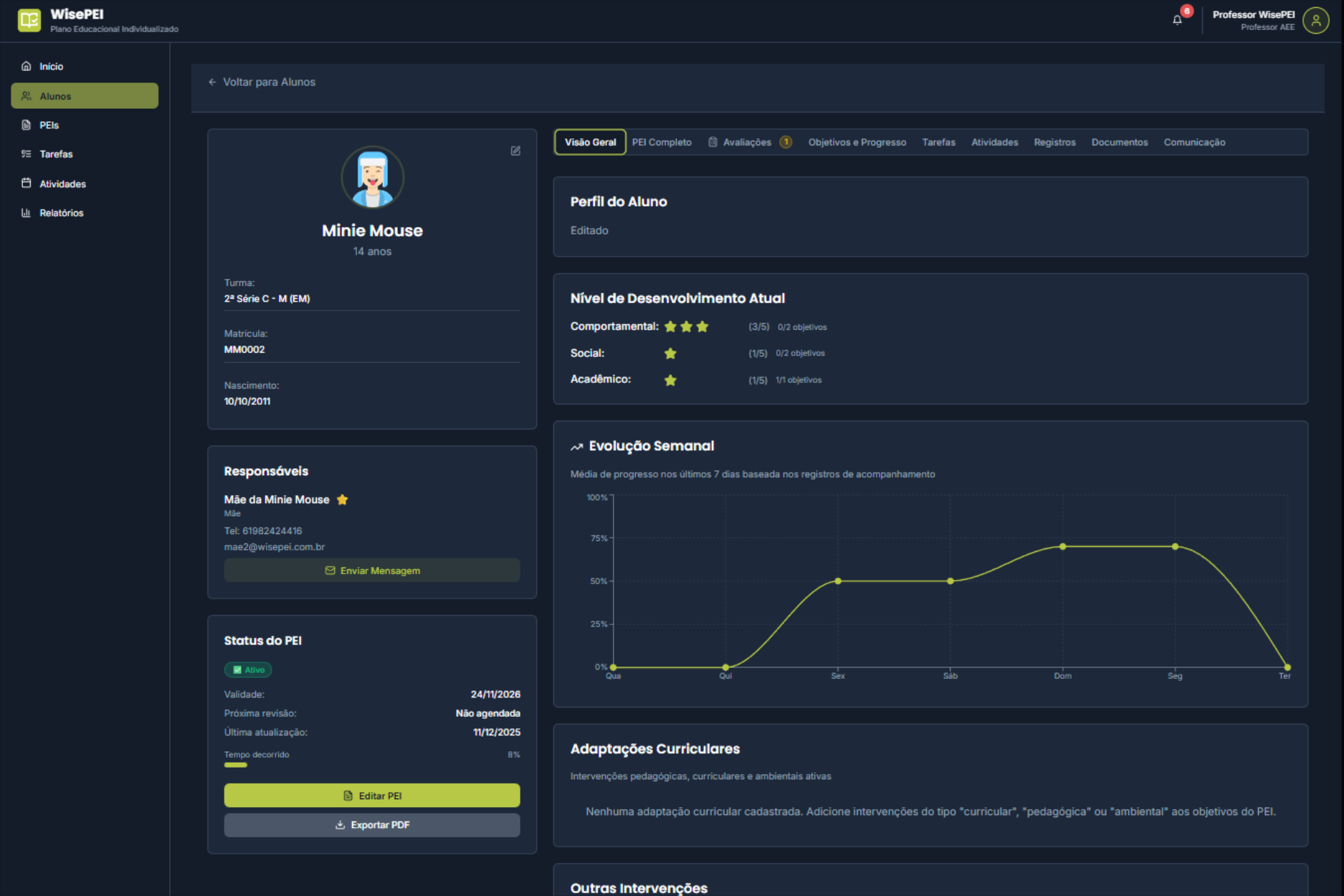
Task: Open Relatórios in the sidebar
Action: 61,213
